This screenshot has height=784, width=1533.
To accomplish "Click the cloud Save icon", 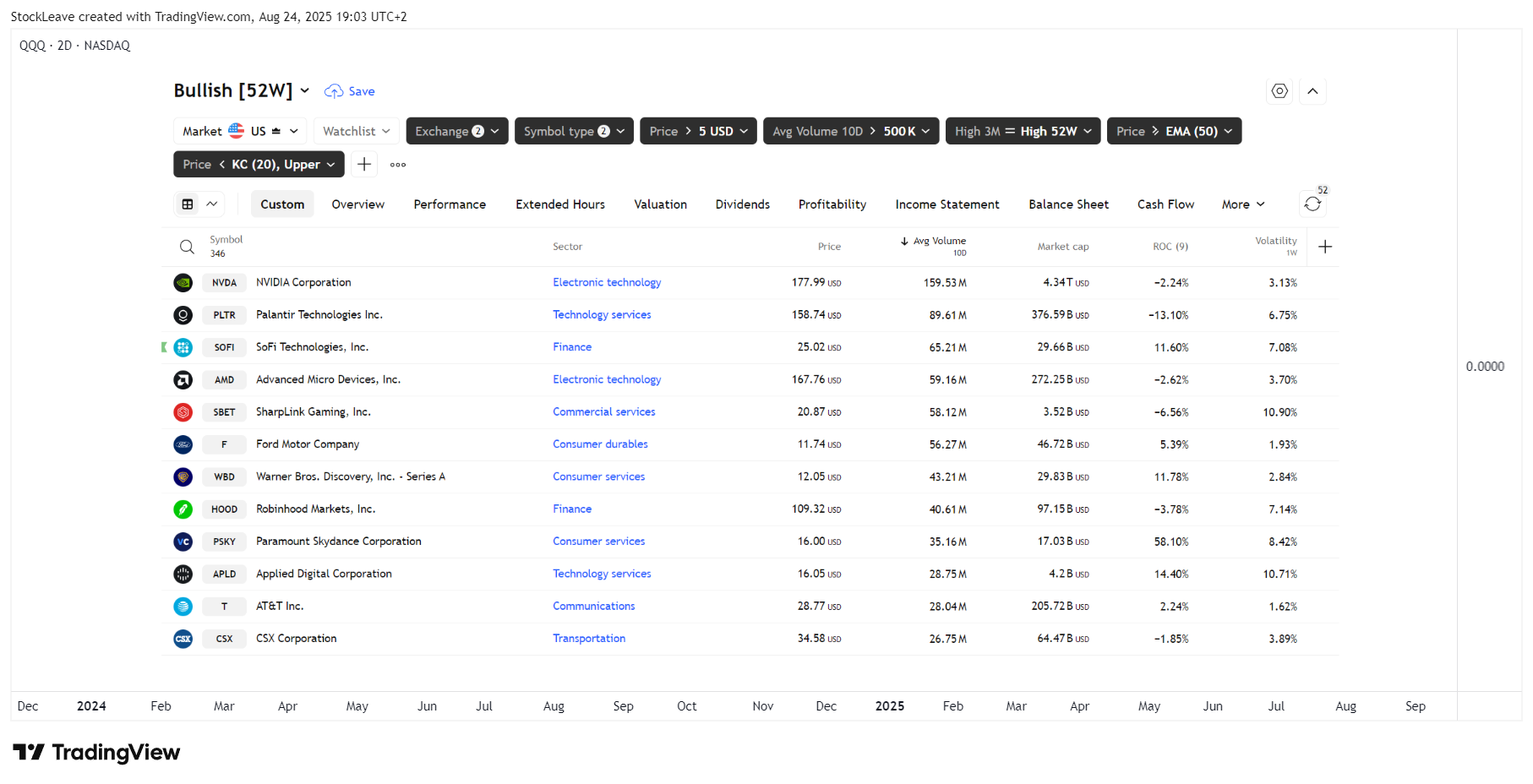I will pos(334,91).
